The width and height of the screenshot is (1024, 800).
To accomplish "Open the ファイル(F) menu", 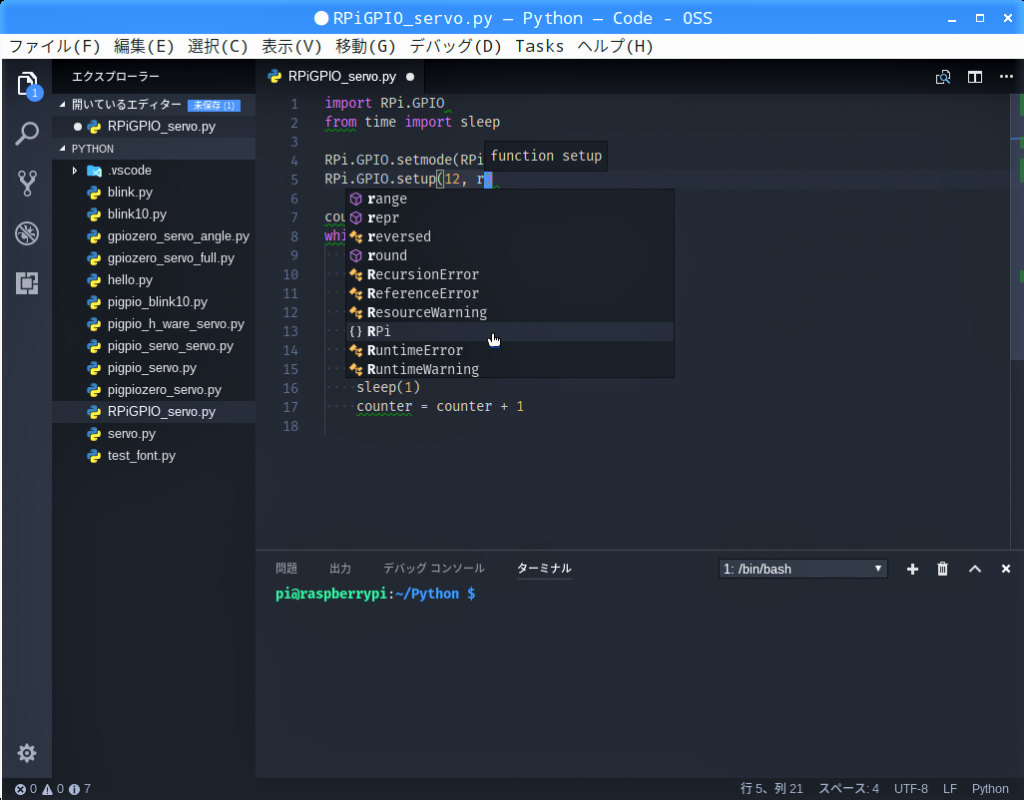I will [x=55, y=46].
